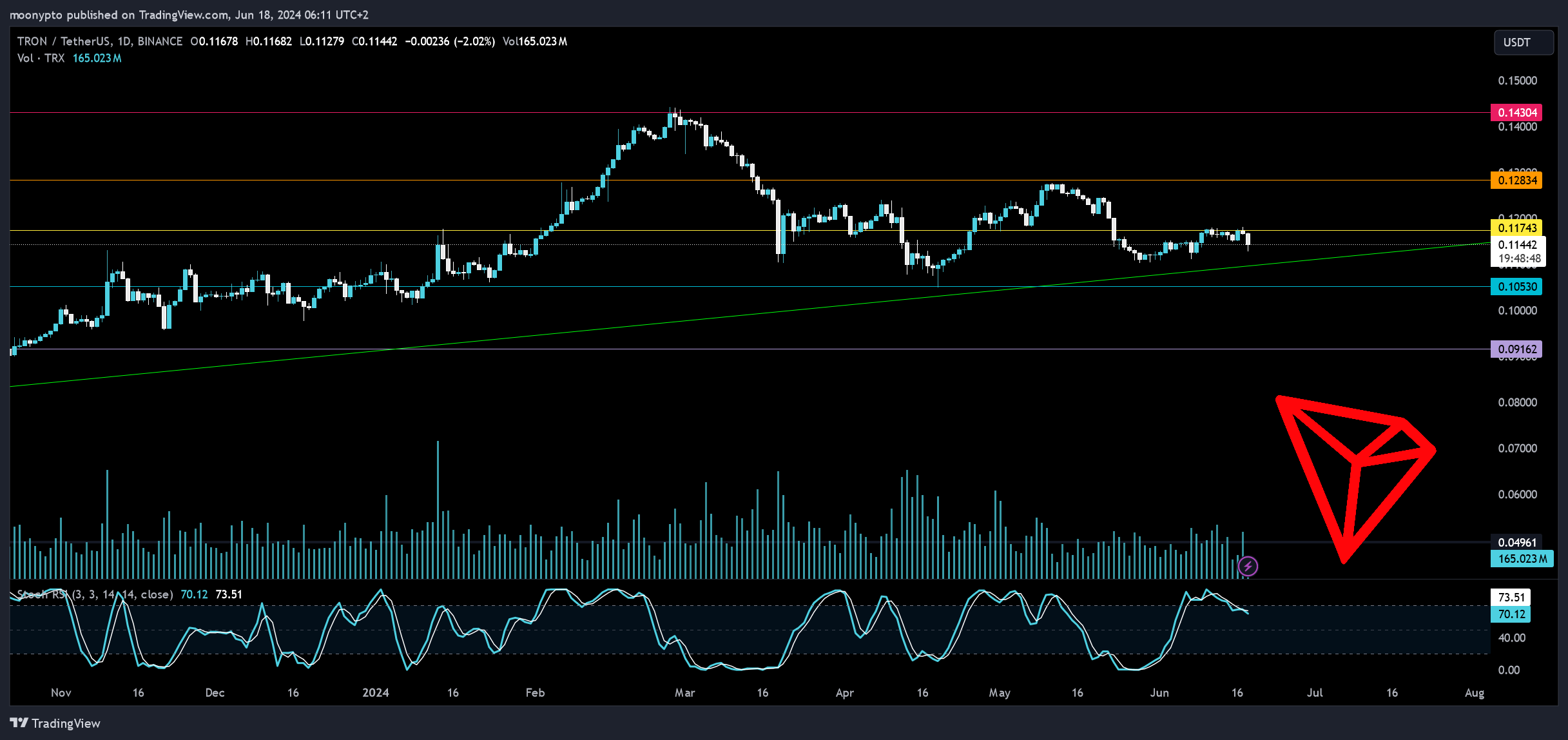Click the 2024 label on time axis
This screenshot has width=1568, height=740.
click(x=375, y=692)
